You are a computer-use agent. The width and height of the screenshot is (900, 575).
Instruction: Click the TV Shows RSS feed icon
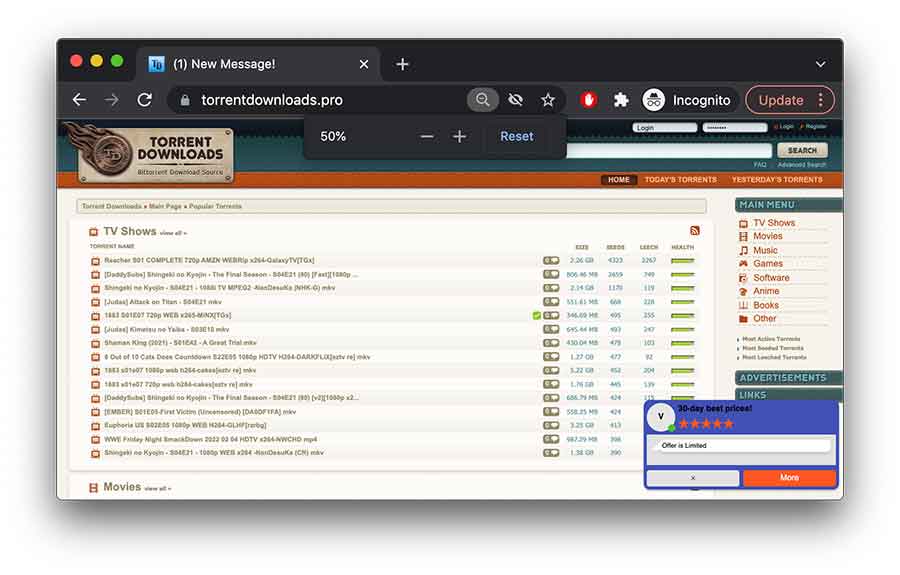pos(695,231)
